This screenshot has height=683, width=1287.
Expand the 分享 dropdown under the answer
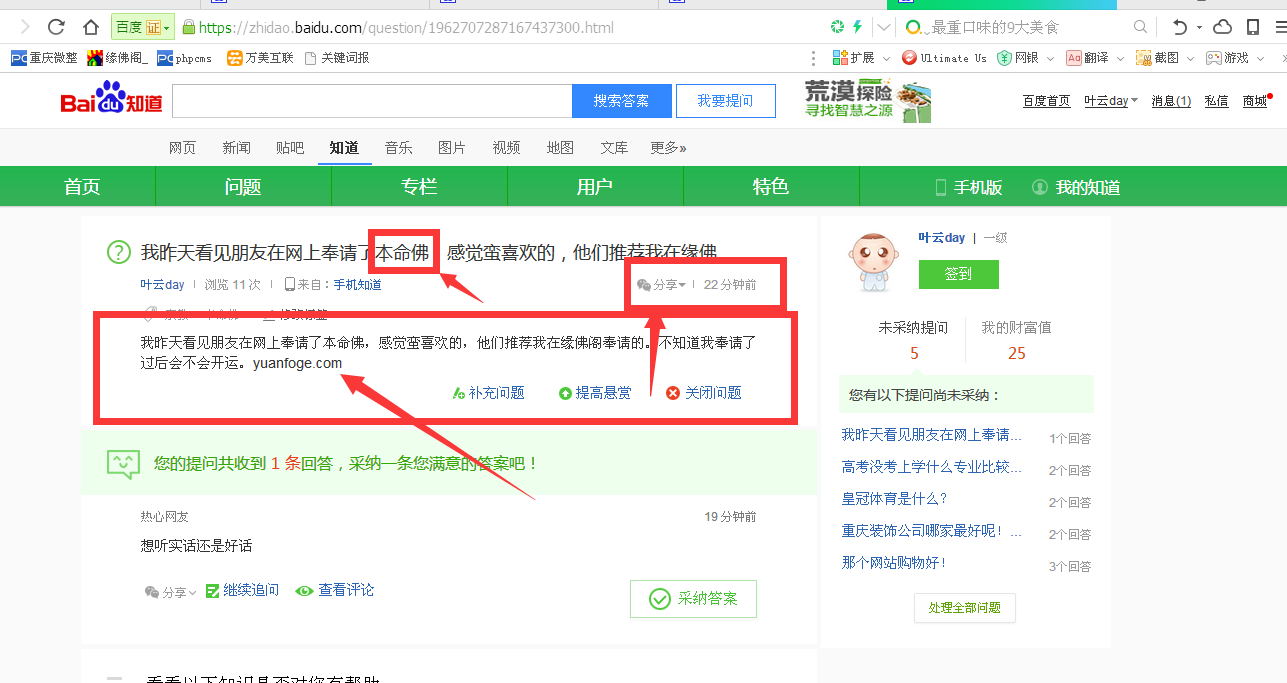pos(170,592)
